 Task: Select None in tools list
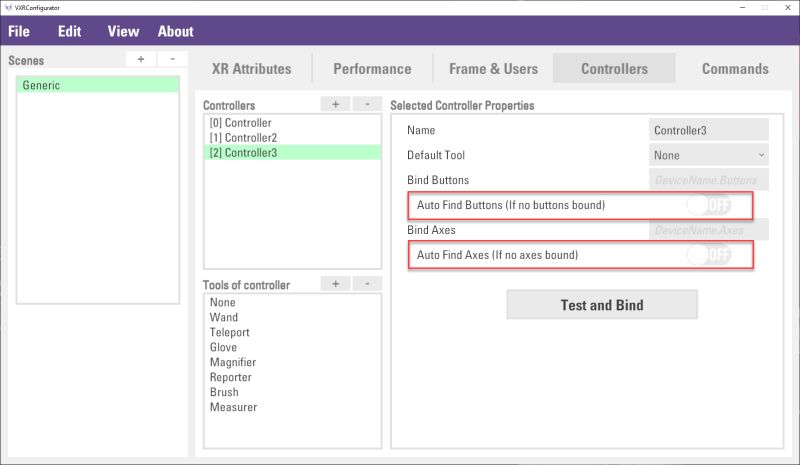292,302
